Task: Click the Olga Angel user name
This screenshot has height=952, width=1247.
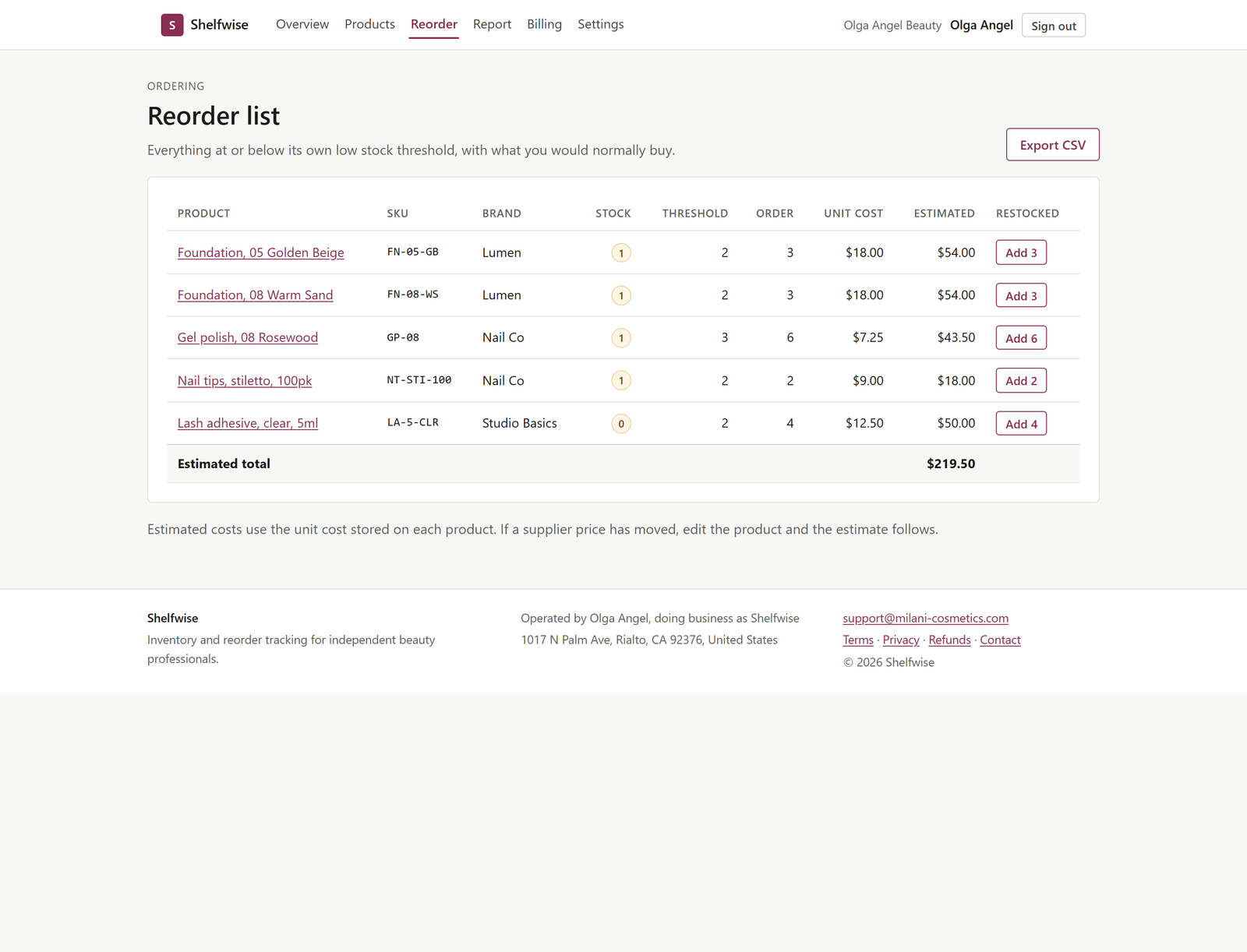Action: (x=981, y=25)
